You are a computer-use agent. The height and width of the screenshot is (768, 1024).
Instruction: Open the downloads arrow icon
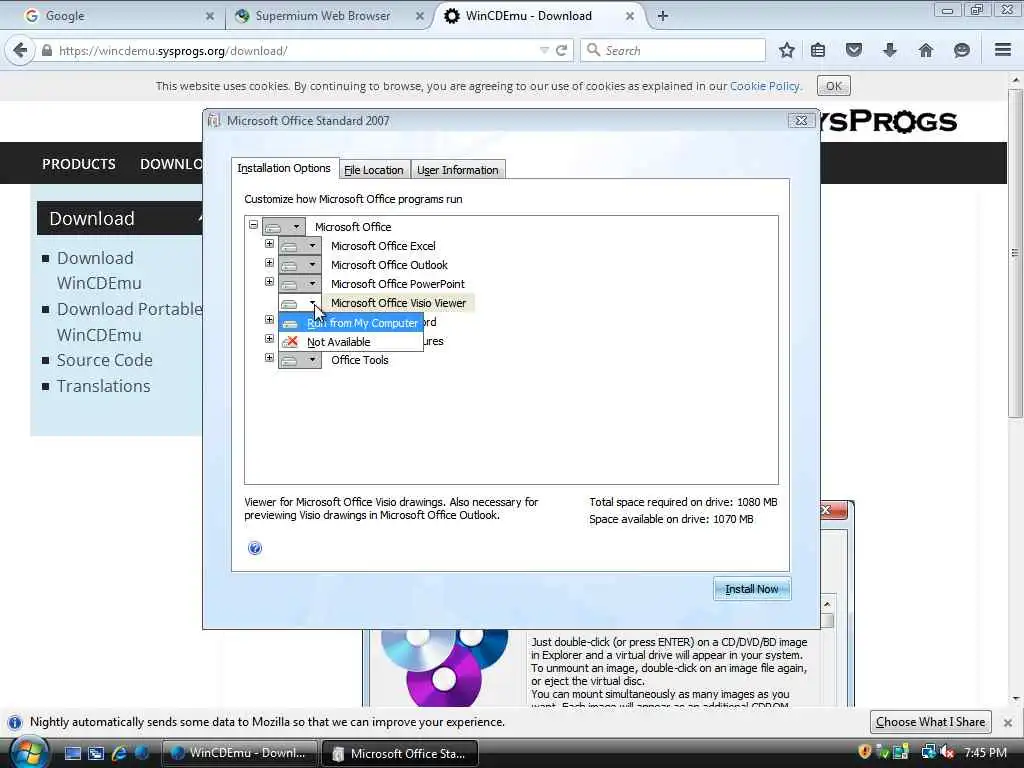coord(889,50)
